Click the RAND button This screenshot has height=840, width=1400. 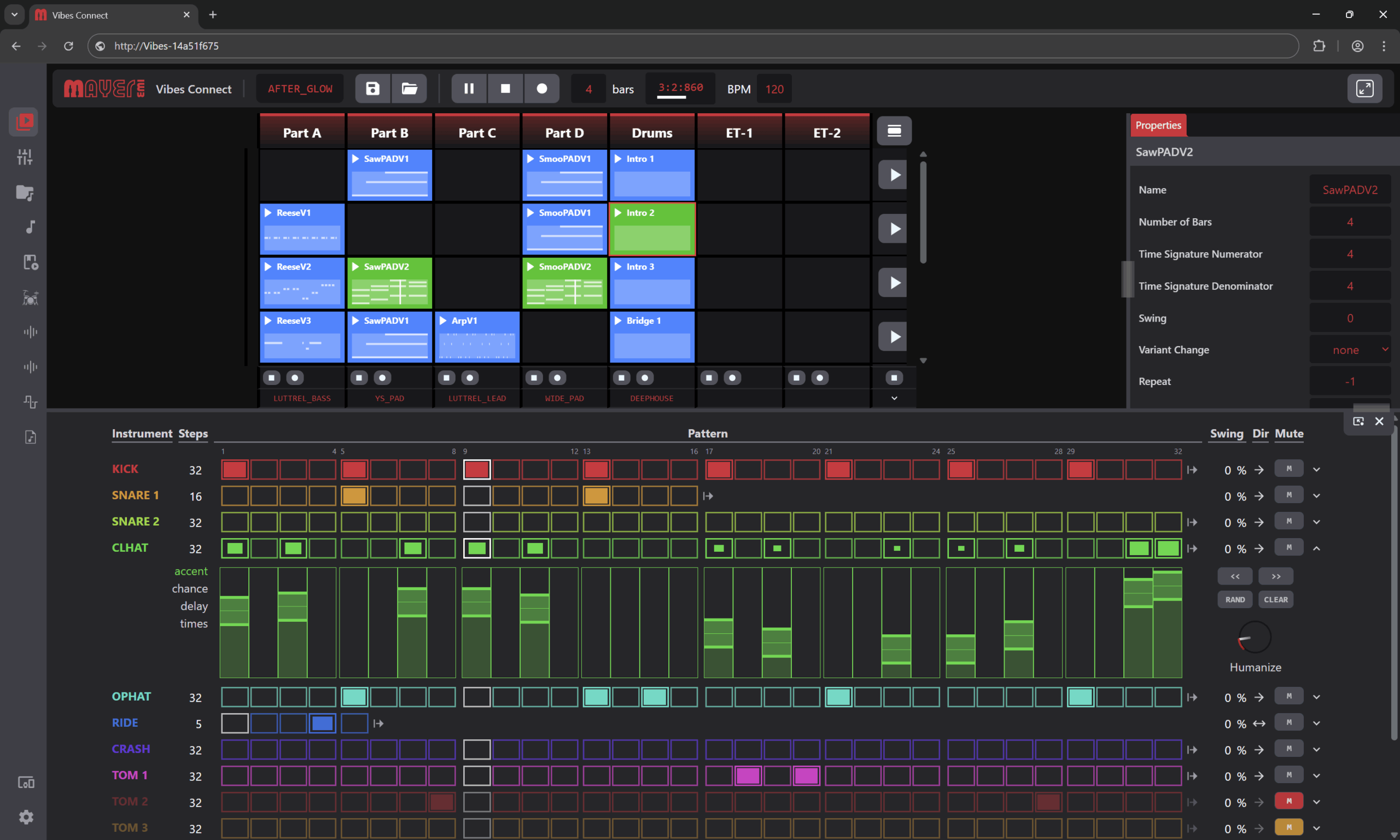1235,599
